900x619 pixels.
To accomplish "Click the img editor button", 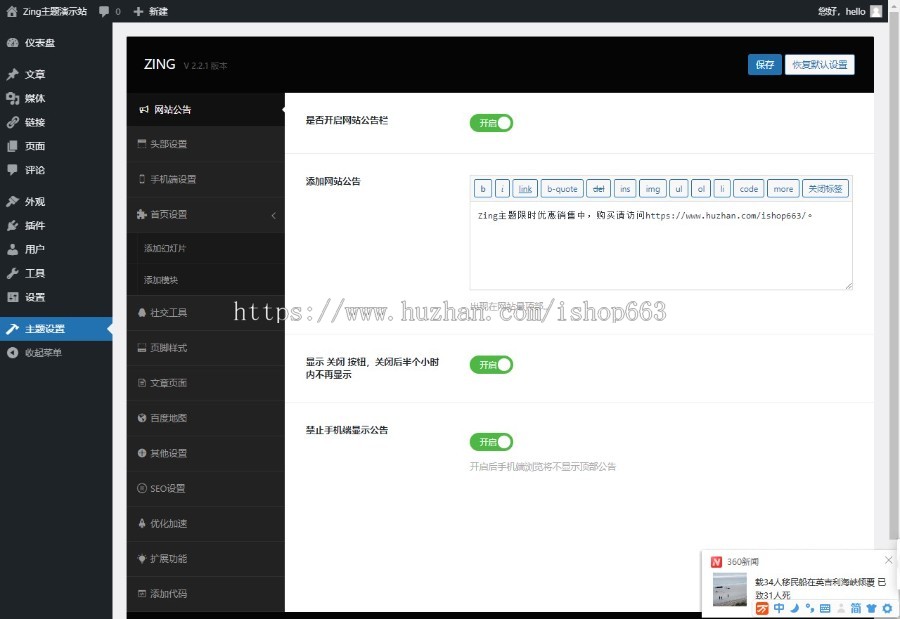I will (x=653, y=188).
